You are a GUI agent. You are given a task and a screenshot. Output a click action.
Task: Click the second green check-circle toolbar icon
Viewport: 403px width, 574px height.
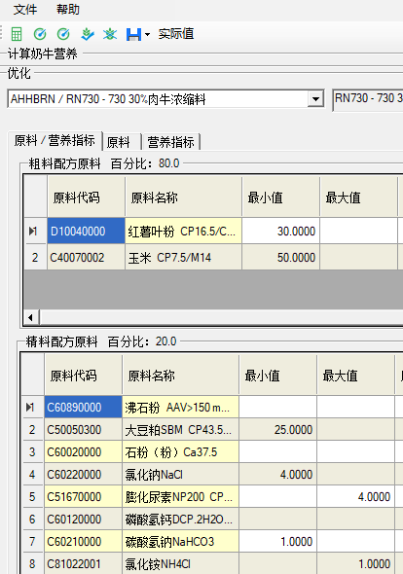63,34
